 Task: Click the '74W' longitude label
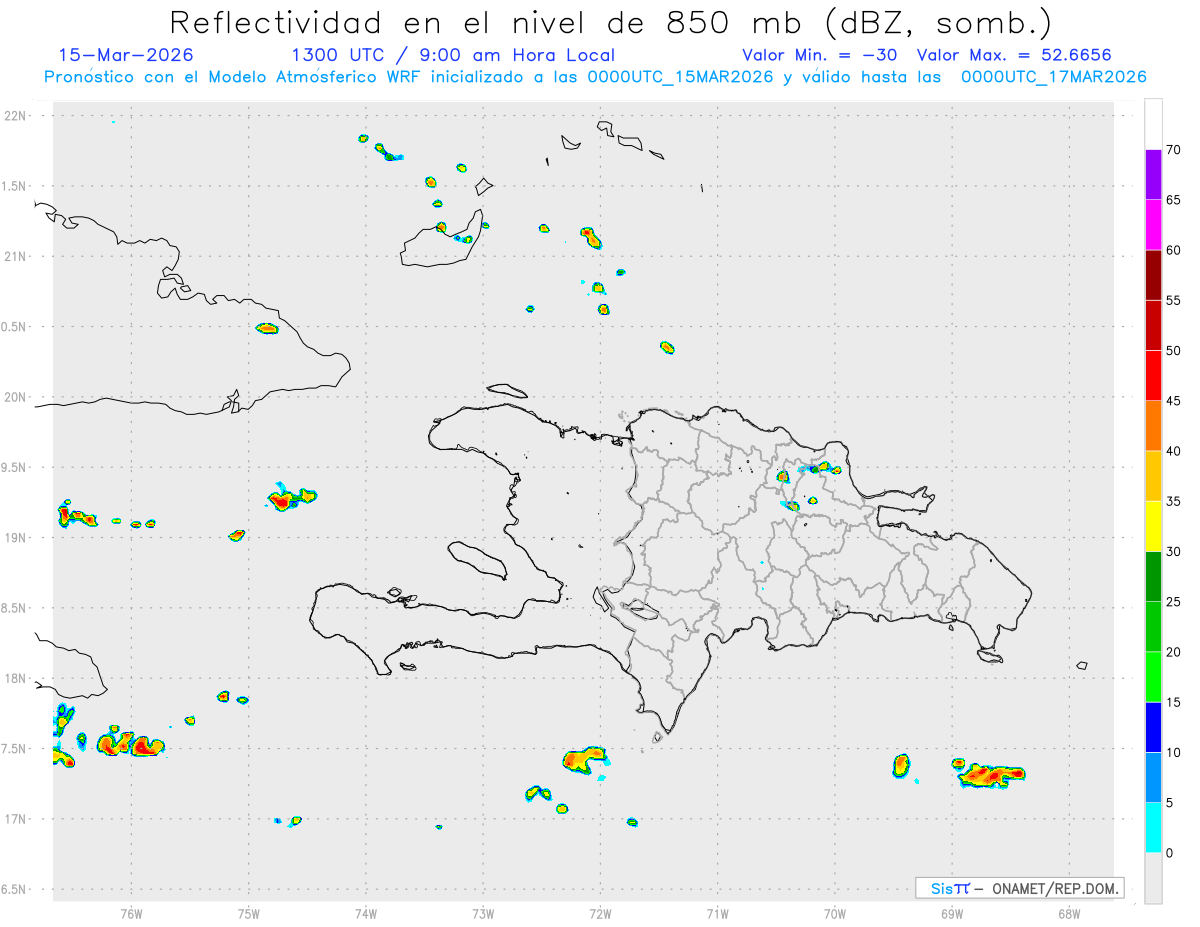366,914
